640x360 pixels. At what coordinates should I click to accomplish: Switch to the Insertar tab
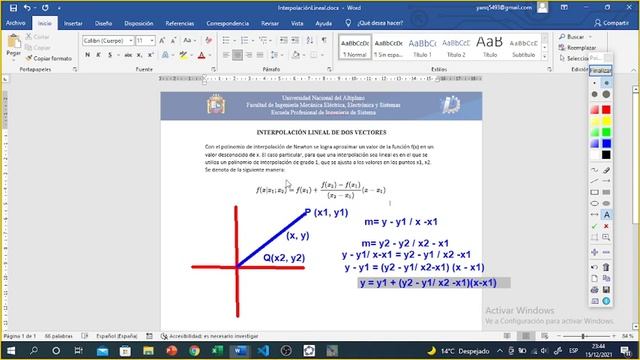(x=73, y=23)
